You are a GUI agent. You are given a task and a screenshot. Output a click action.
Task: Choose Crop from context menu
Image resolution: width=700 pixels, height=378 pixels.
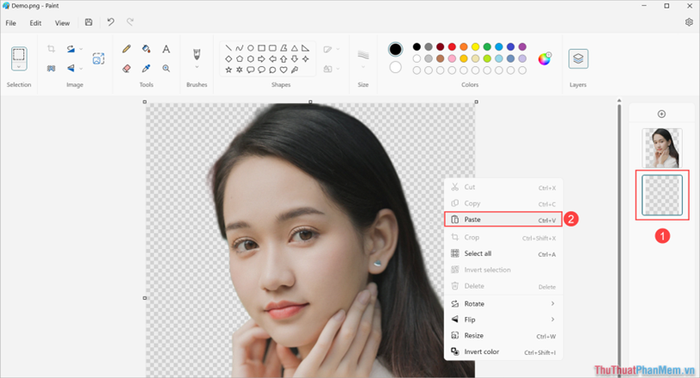[503, 237]
